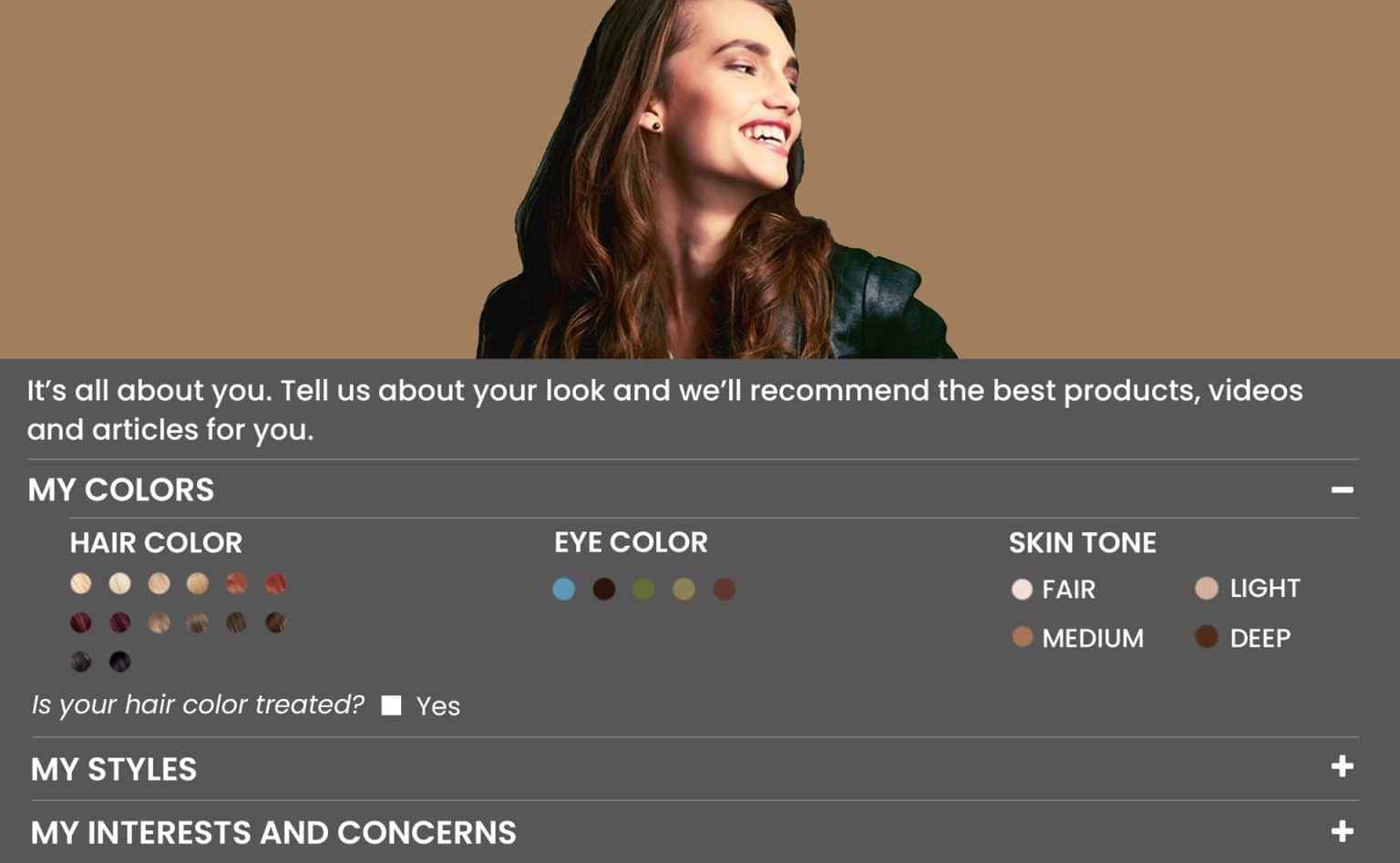Click the My Styles heading
The width and height of the screenshot is (1400, 863).
pos(114,769)
